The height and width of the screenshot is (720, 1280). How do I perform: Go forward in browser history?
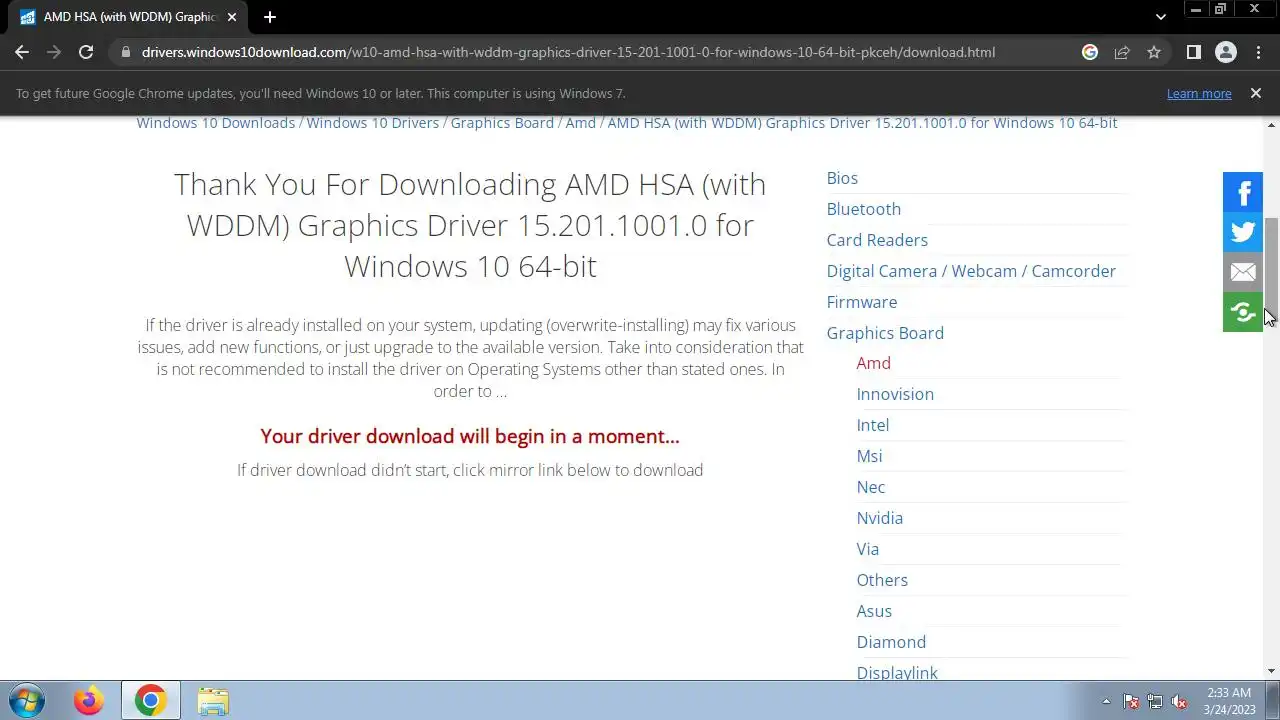pos(54,52)
